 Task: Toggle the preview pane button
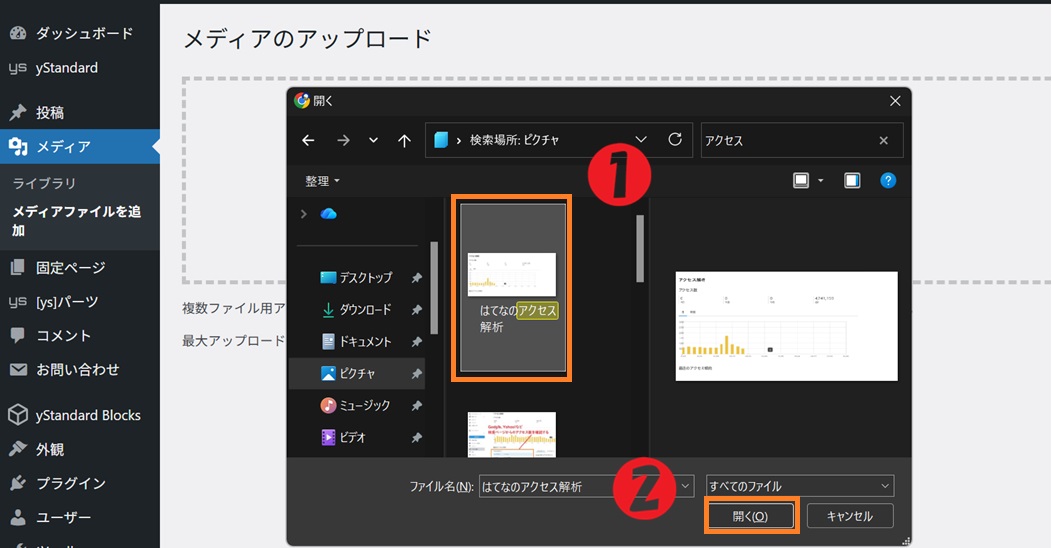(852, 180)
